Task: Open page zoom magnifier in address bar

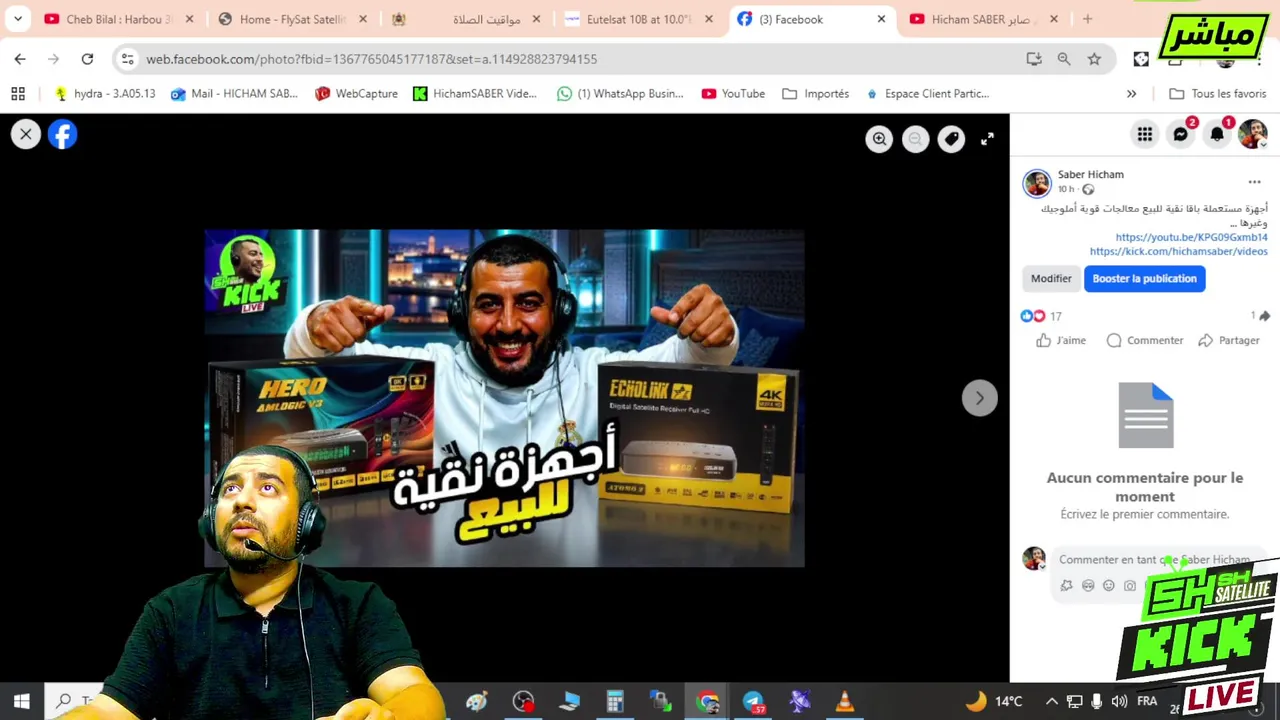Action: pos(1064,59)
